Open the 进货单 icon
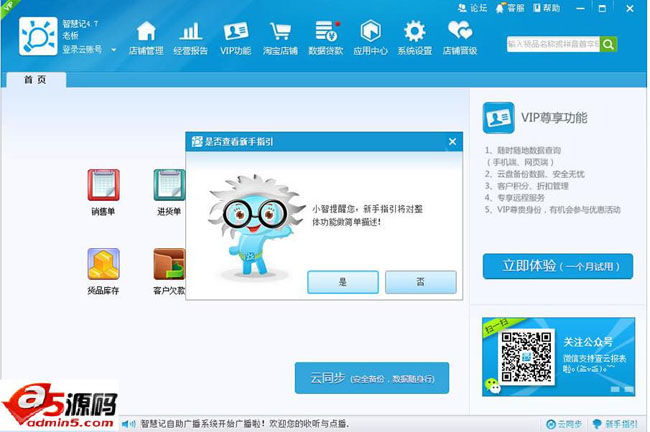The height and width of the screenshot is (432, 650). [x=169, y=192]
